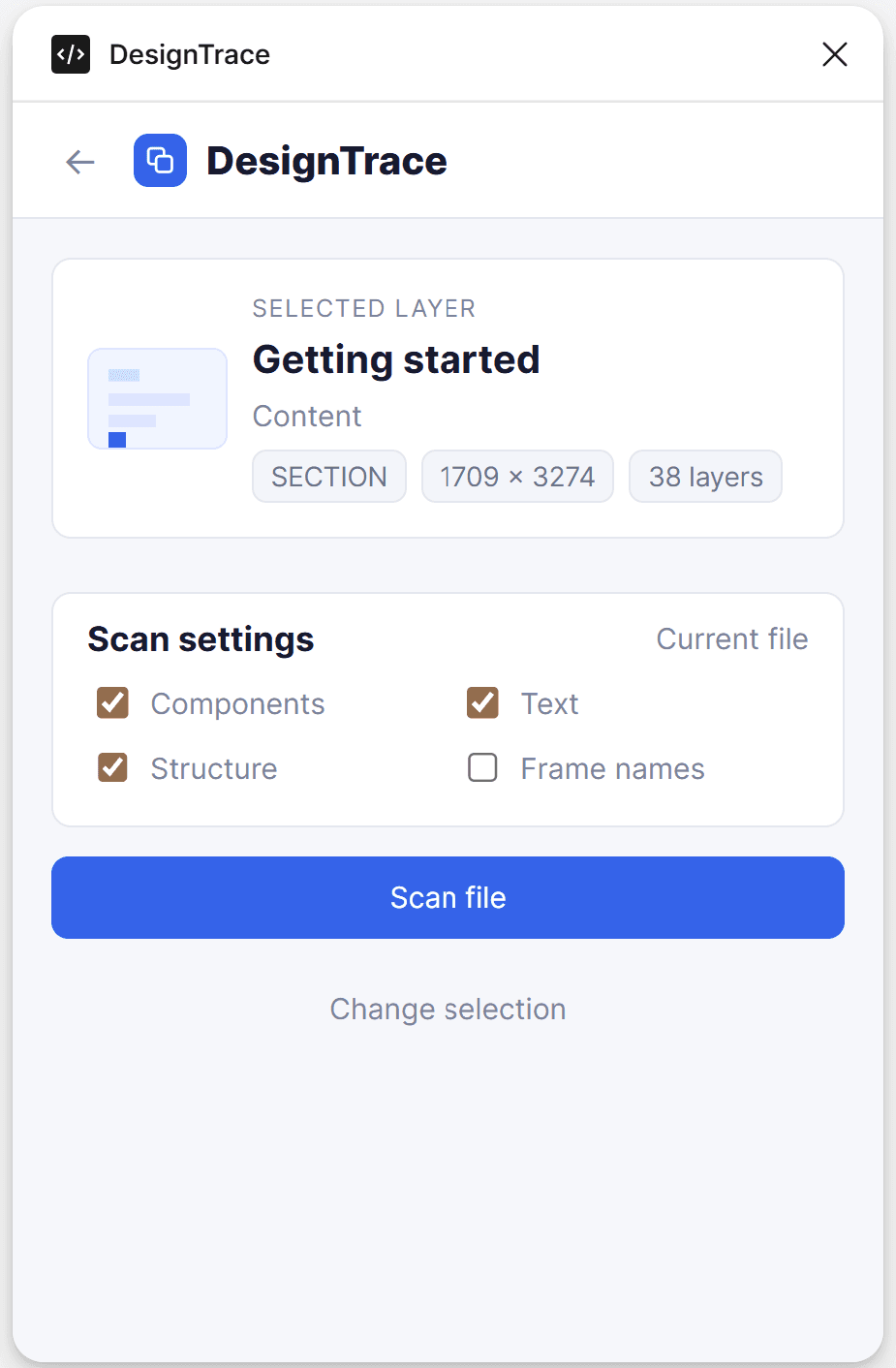Click the SECTION type badge
The height and width of the screenshot is (1368, 896).
click(329, 477)
